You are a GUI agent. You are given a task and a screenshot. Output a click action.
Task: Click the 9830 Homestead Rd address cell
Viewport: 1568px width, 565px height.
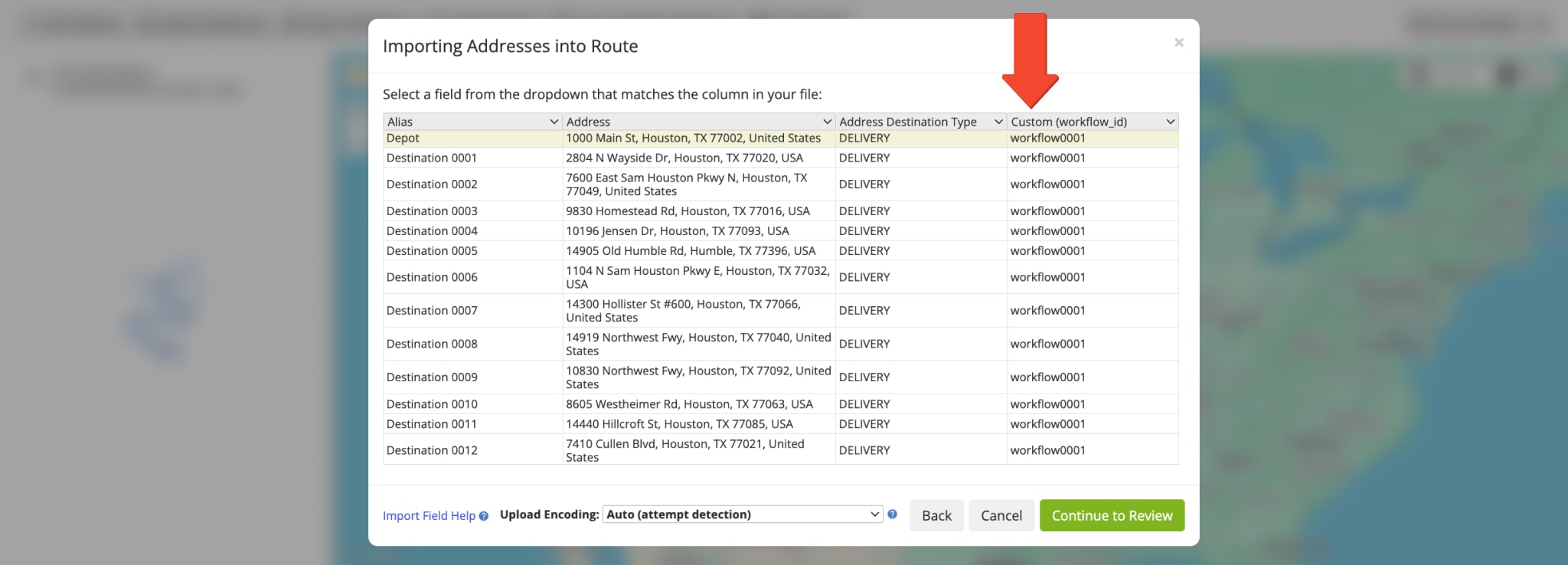(x=699, y=211)
